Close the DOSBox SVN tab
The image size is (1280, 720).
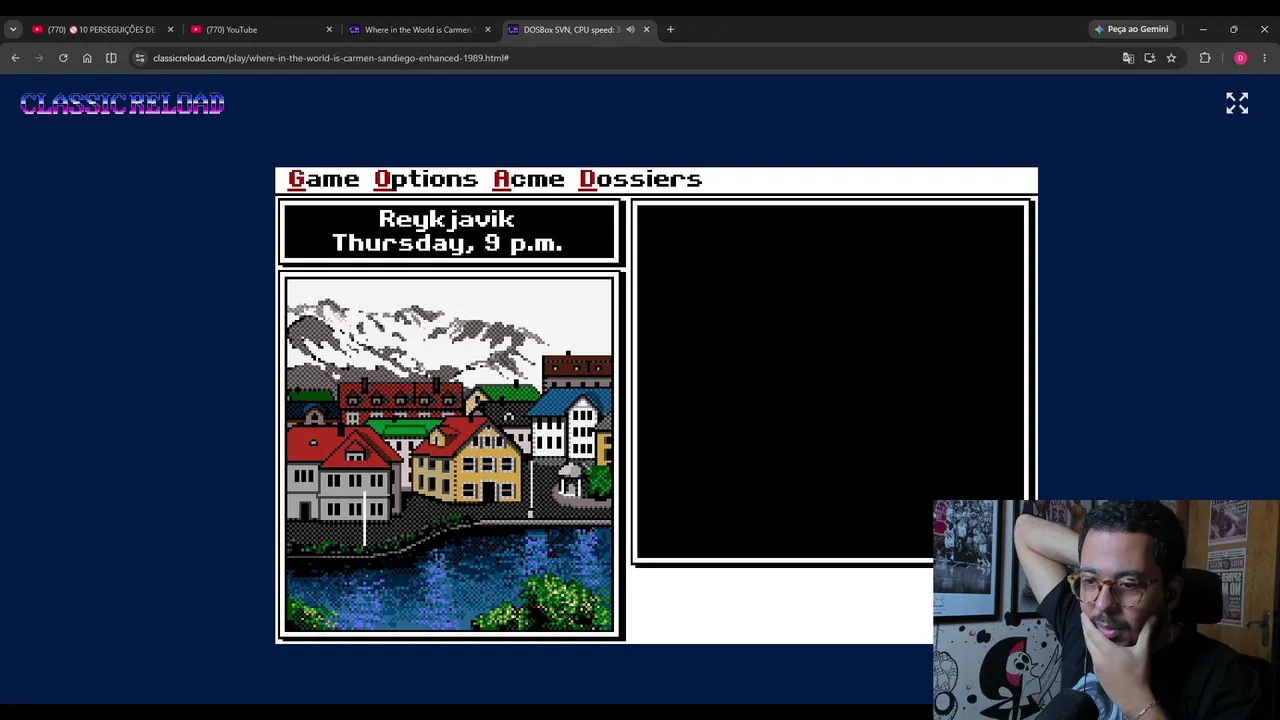646,30
